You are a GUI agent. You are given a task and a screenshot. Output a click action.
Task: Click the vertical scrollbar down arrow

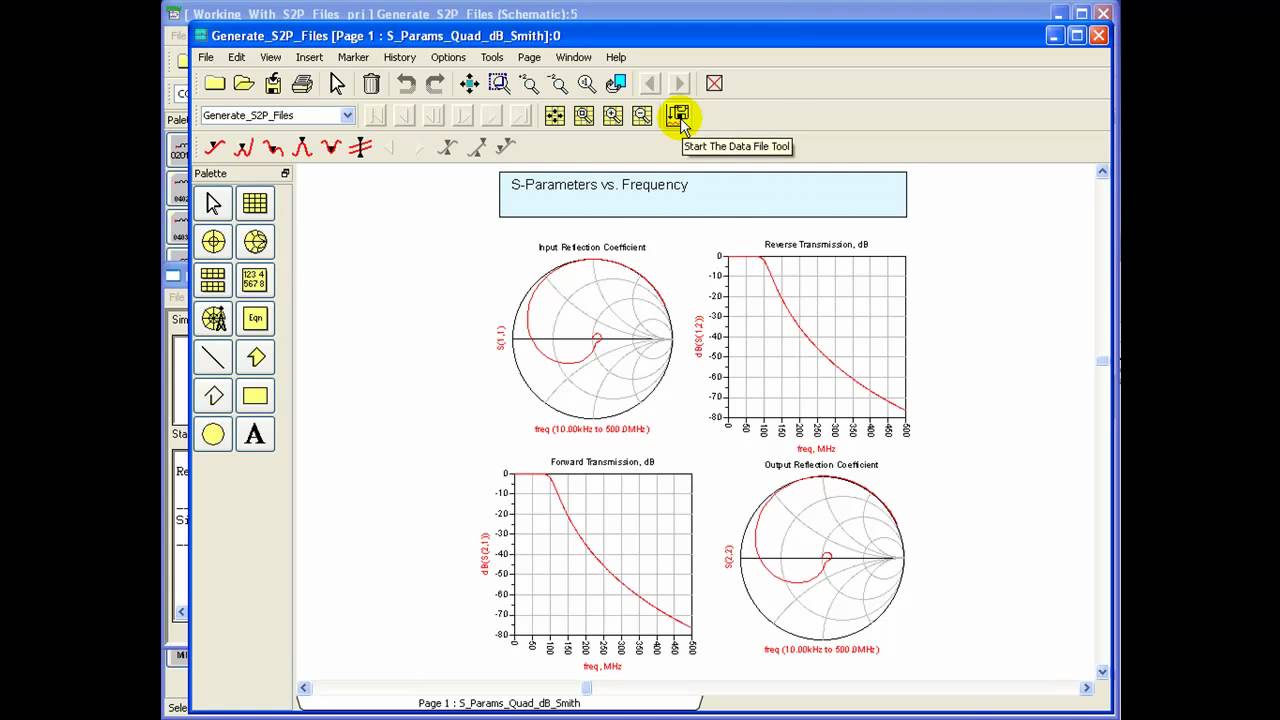[x=1102, y=672]
